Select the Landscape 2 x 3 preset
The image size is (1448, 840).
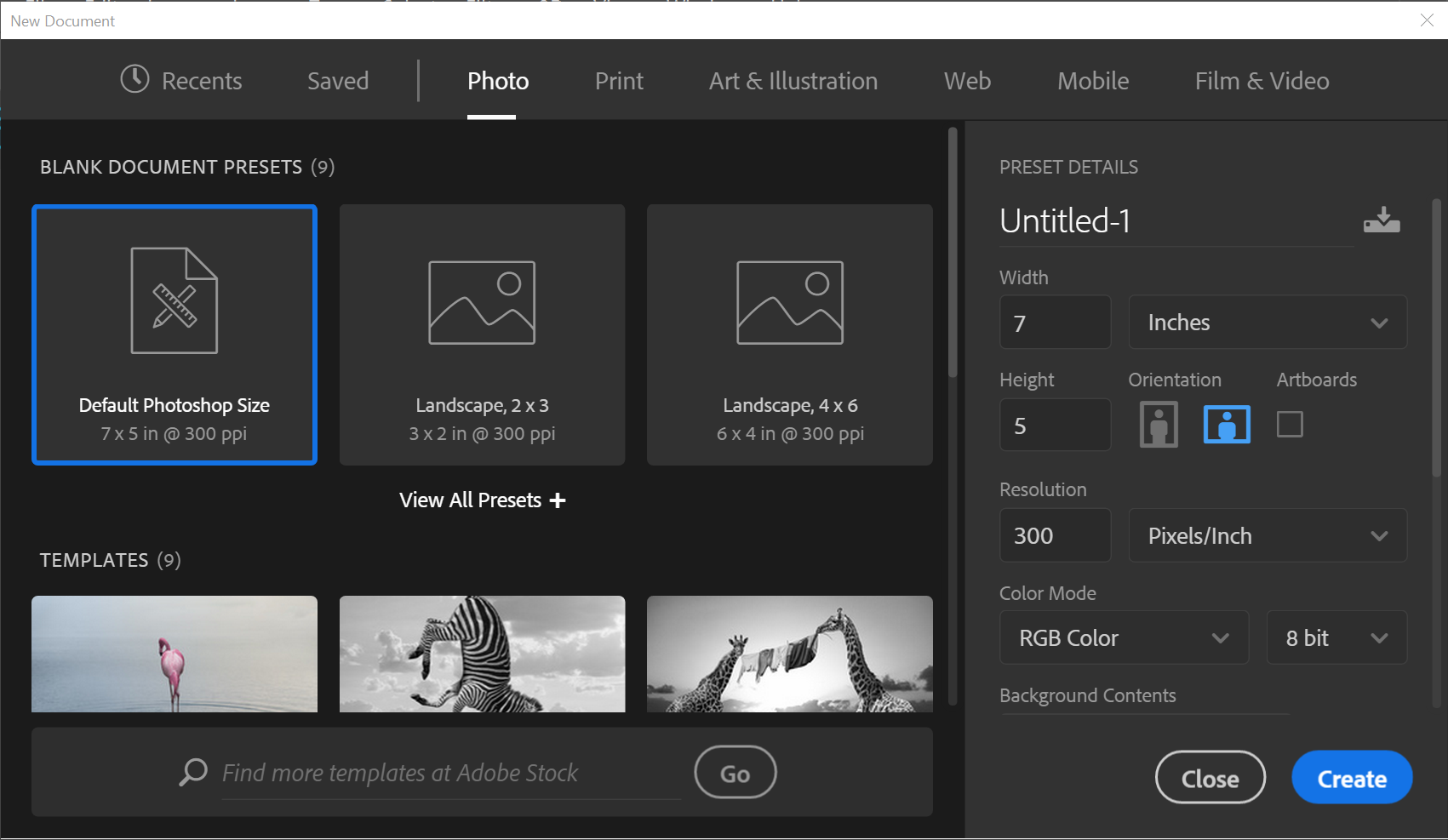[482, 334]
